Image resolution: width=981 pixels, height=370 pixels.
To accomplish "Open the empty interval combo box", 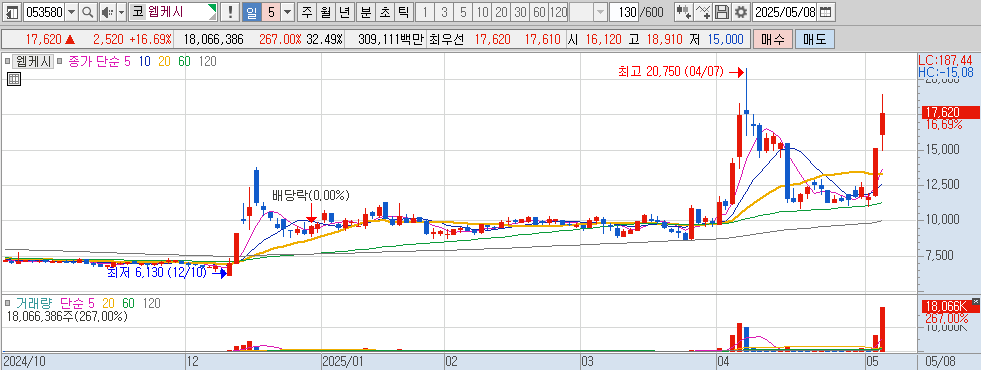I will pyautogui.click(x=589, y=12).
